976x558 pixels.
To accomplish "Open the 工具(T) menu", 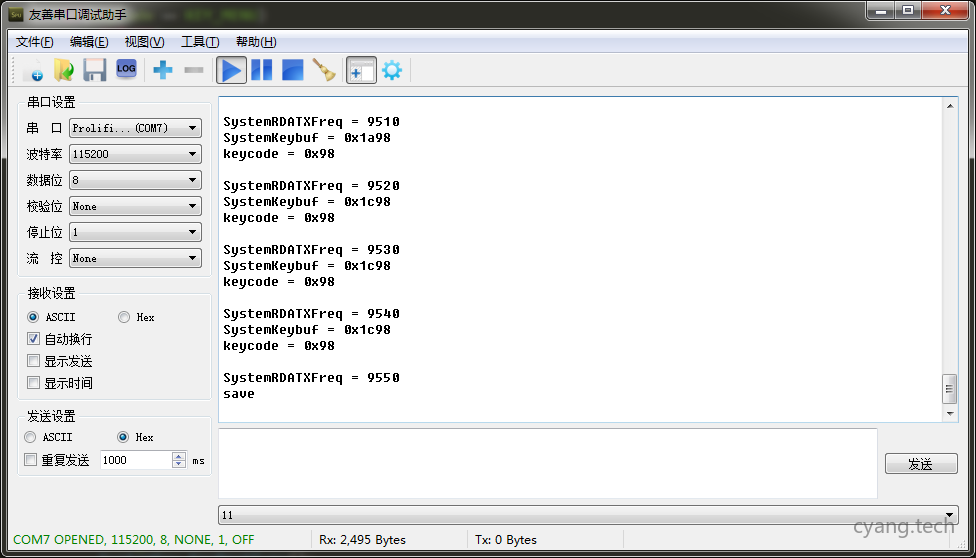I will click(x=199, y=42).
